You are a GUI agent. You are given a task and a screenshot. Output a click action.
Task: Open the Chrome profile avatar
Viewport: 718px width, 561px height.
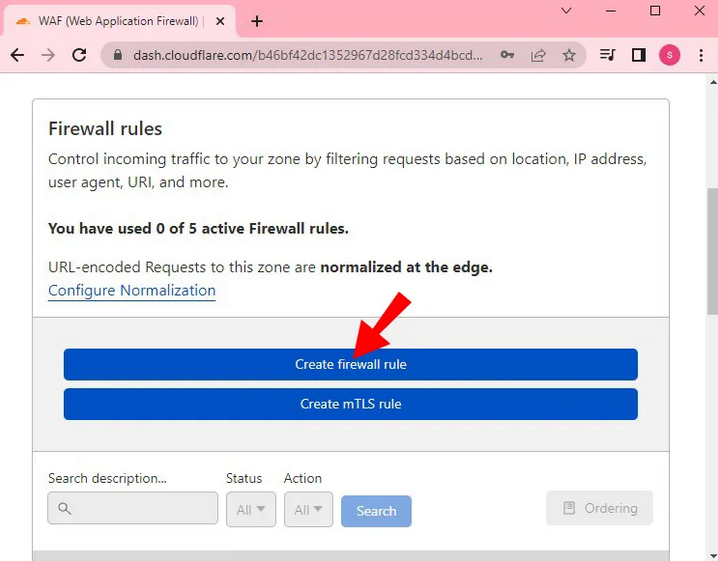669,56
